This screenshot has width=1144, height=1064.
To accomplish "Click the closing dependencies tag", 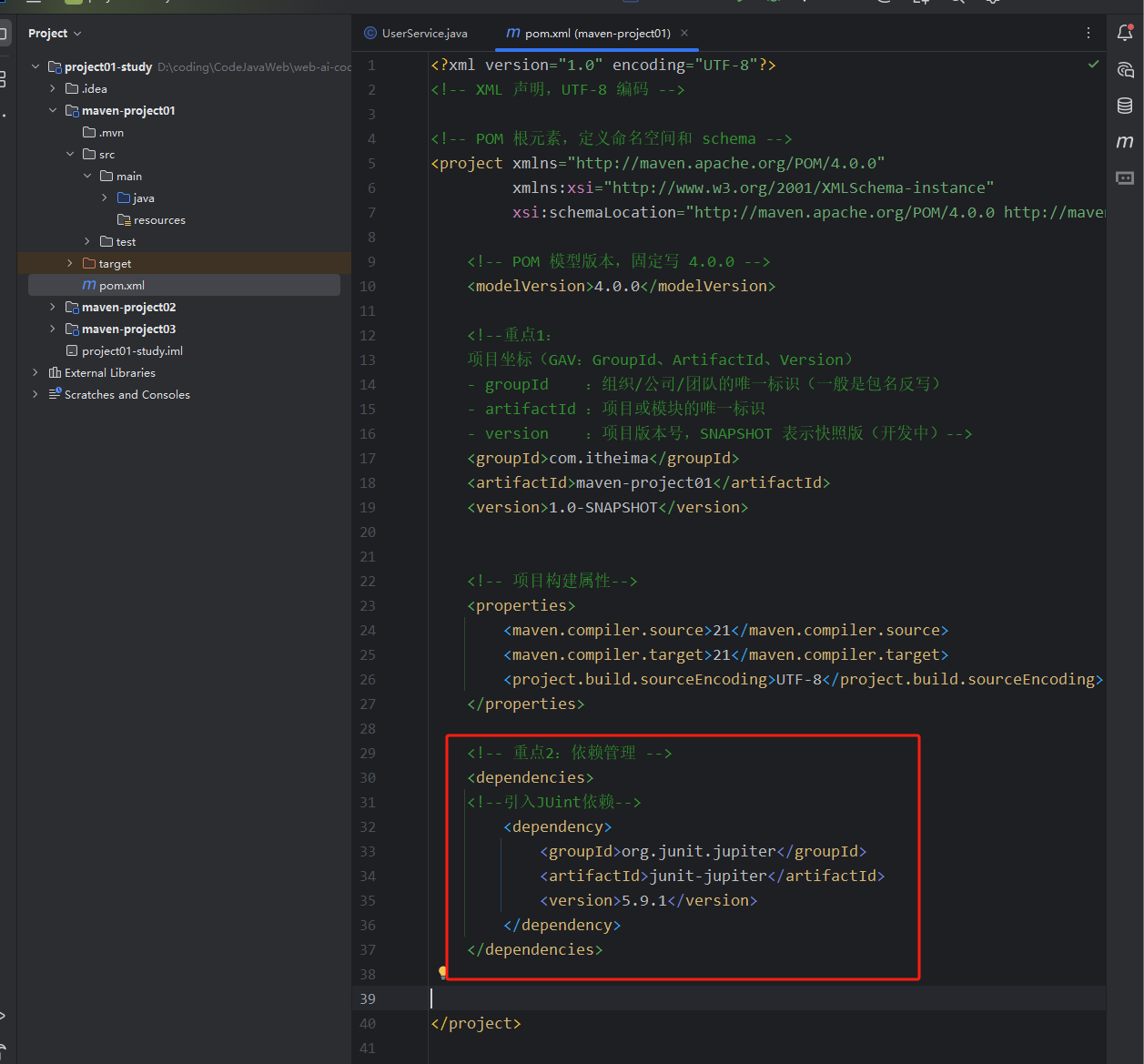I will point(535,949).
